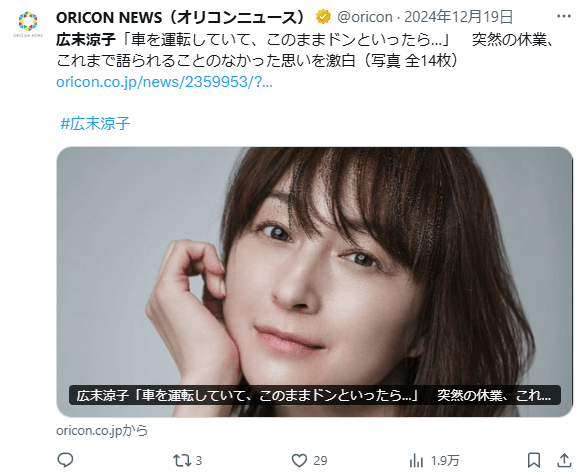Image resolution: width=583 pixels, height=475 pixels.
Task: Open the @oricon handle
Action: [365, 17]
